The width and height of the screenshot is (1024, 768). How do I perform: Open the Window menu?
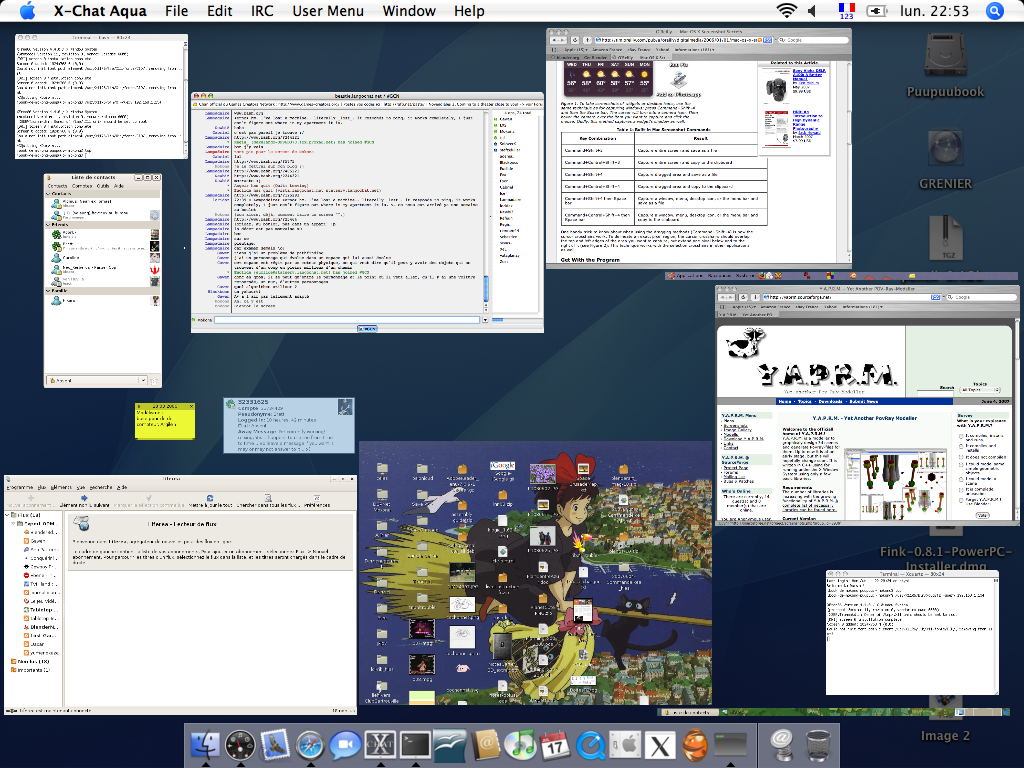409,10
